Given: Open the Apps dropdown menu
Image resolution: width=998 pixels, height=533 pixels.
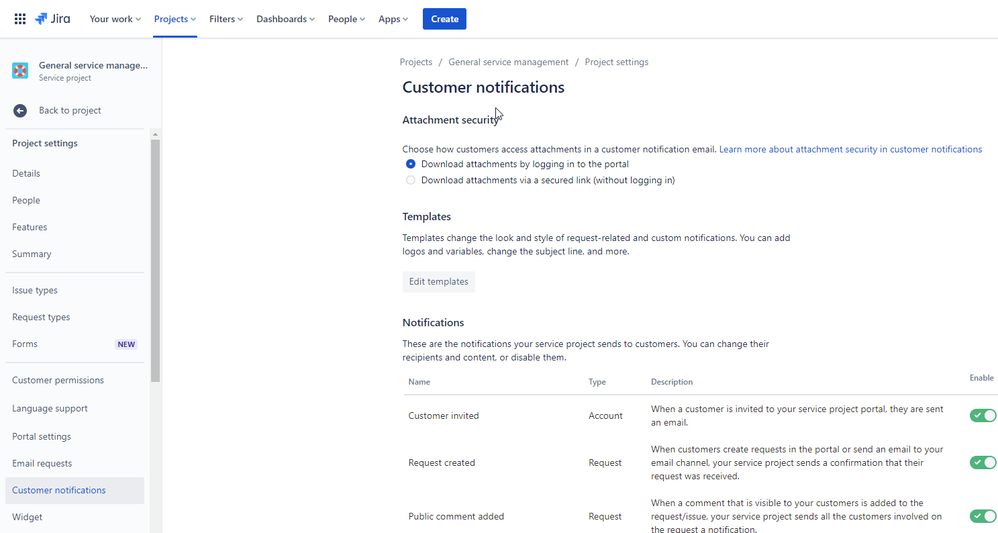Looking at the screenshot, I should (394, 19).
